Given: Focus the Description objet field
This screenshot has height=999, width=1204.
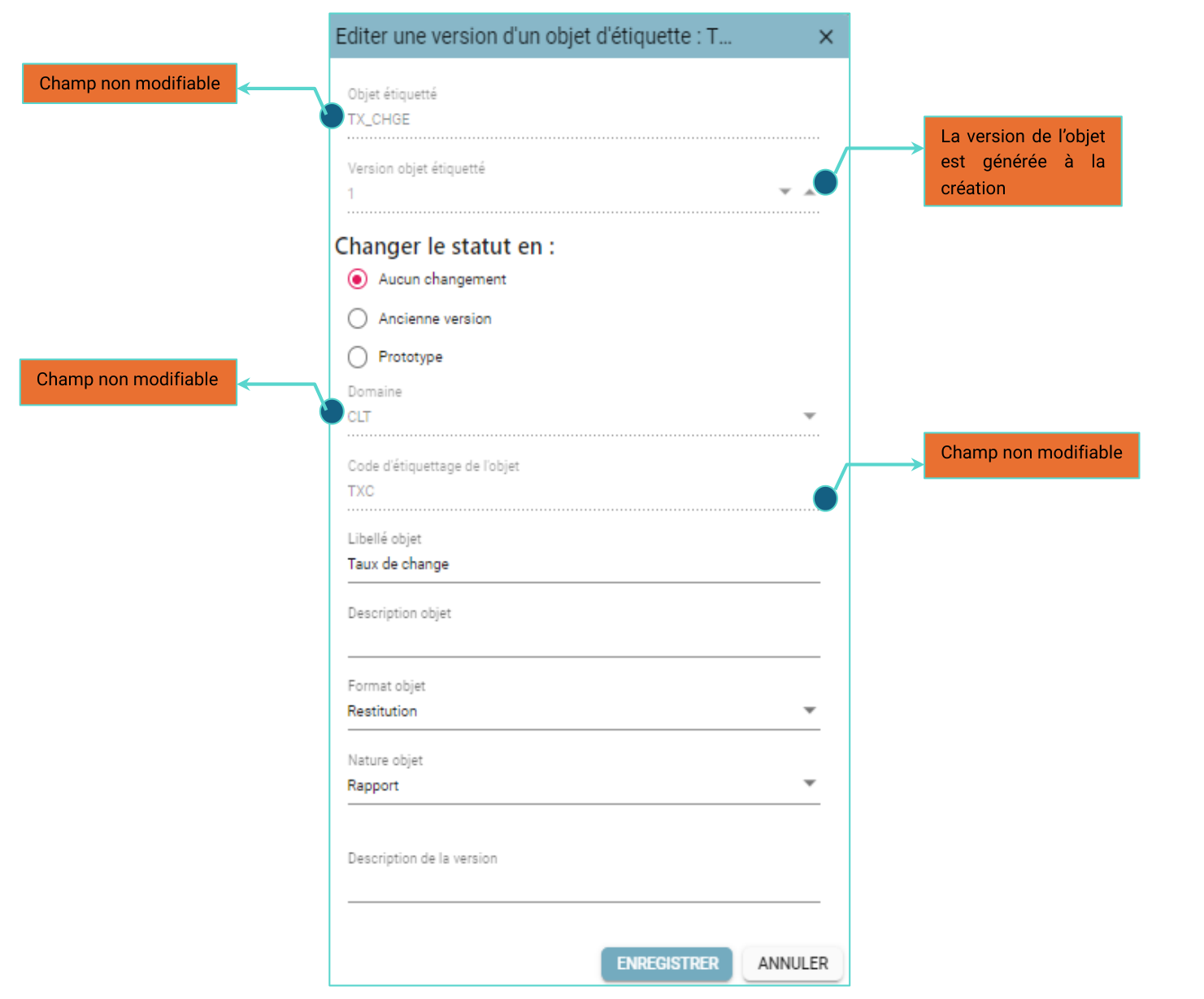Looking at the screenshot, I should (x=584, y=639).
